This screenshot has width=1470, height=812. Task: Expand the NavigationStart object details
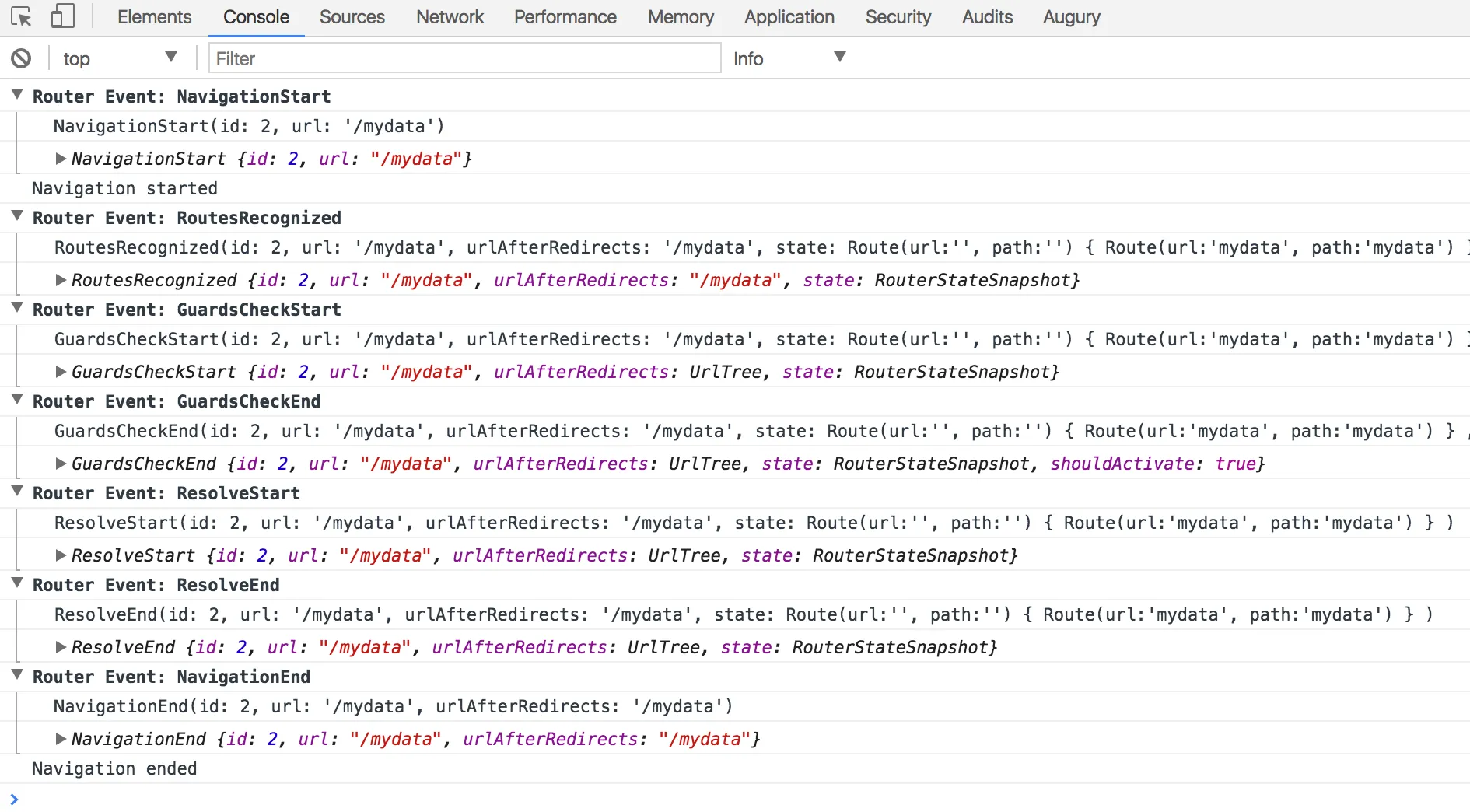click(x=61, y=159)
